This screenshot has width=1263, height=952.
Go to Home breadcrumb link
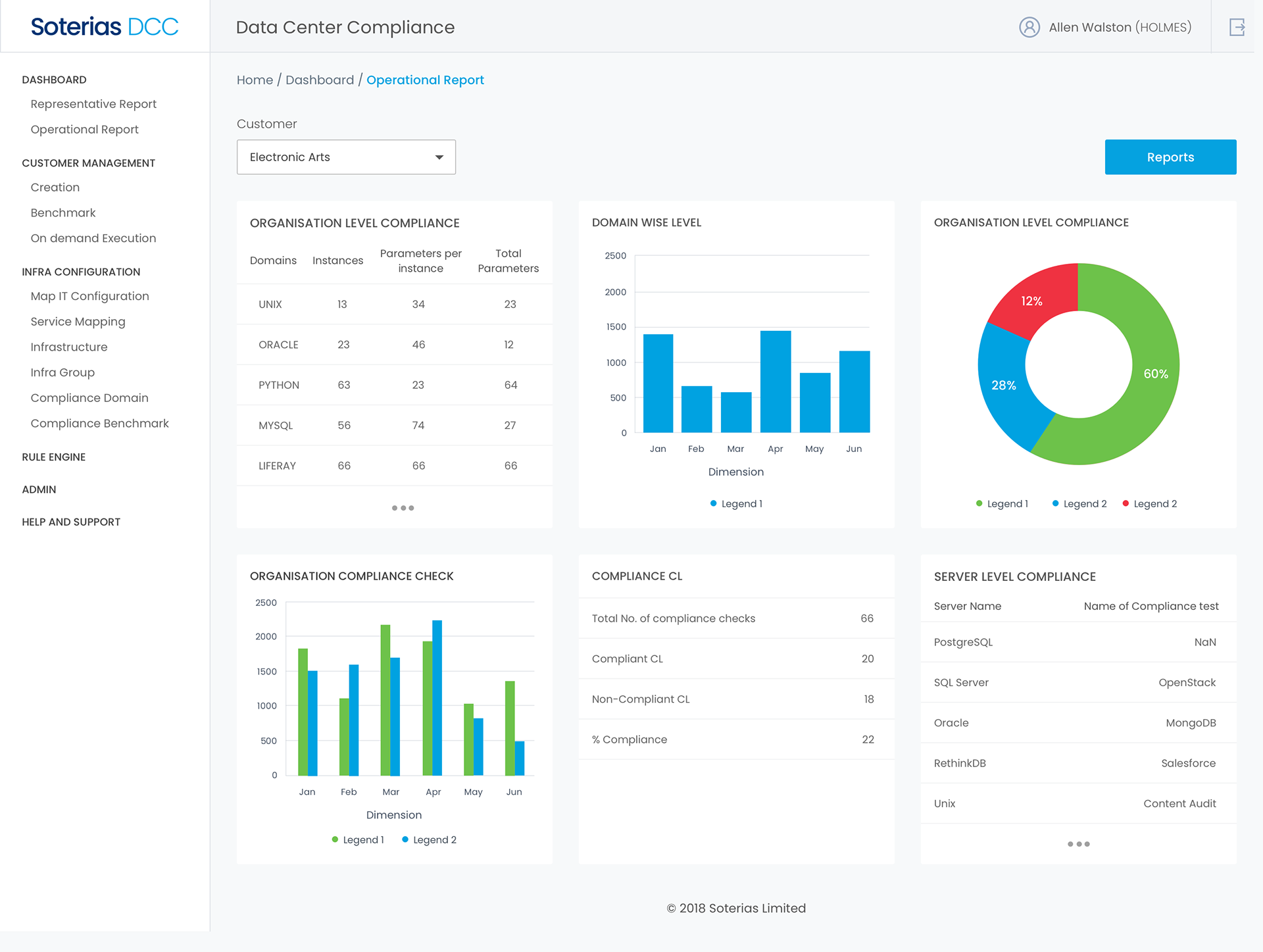[255, 80]
